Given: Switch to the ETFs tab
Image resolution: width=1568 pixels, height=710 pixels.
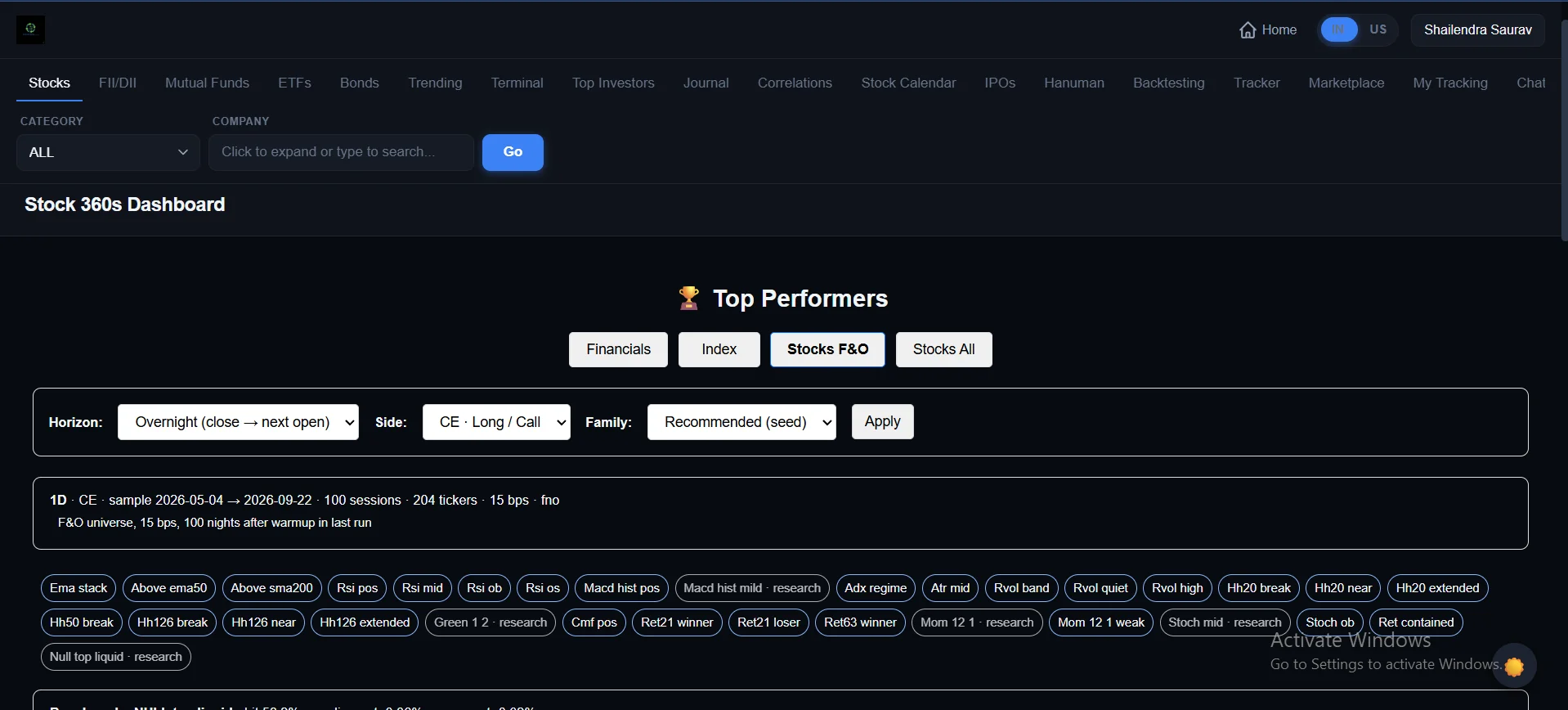Looking at the screenshot, I should point(294,83).
